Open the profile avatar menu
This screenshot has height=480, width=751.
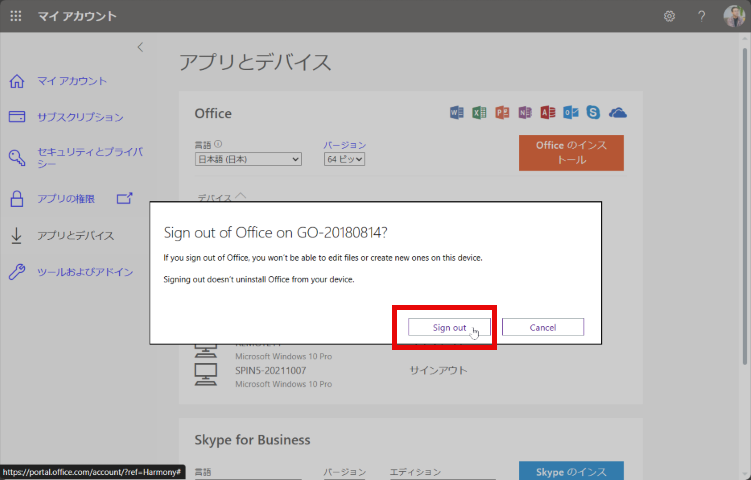coord(734,16)
